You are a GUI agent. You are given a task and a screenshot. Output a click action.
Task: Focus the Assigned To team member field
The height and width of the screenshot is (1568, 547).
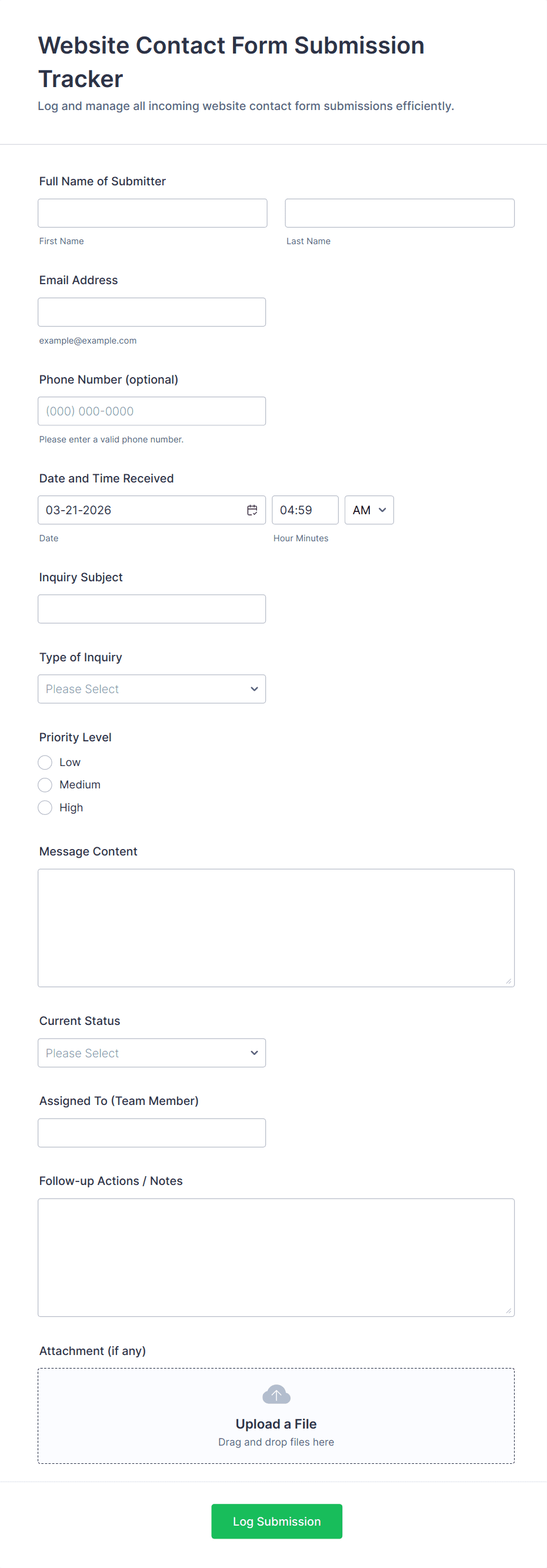[x=152, y=1133]
